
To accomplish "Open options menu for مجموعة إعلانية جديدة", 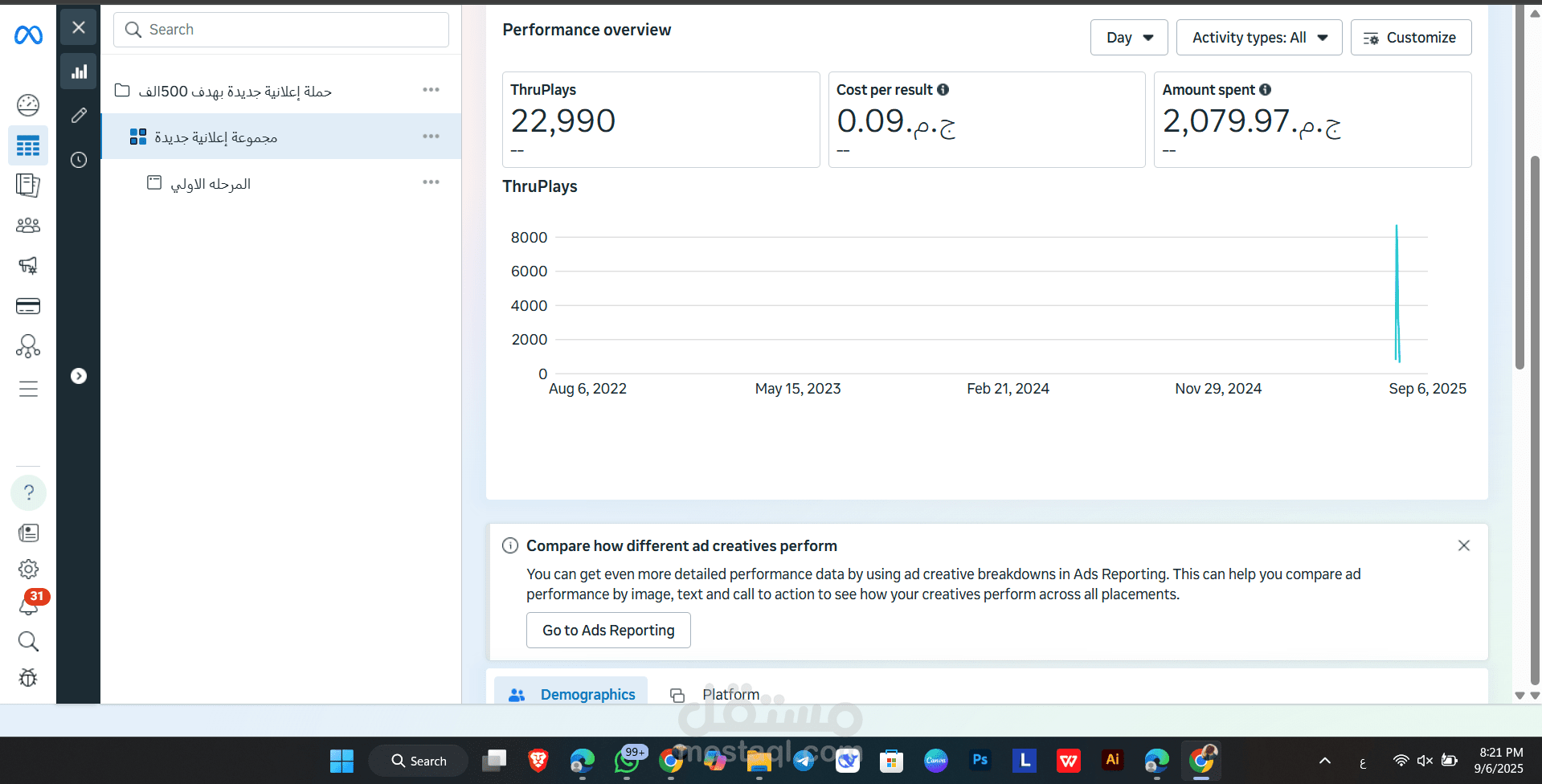I will click(x=431, y=137).
